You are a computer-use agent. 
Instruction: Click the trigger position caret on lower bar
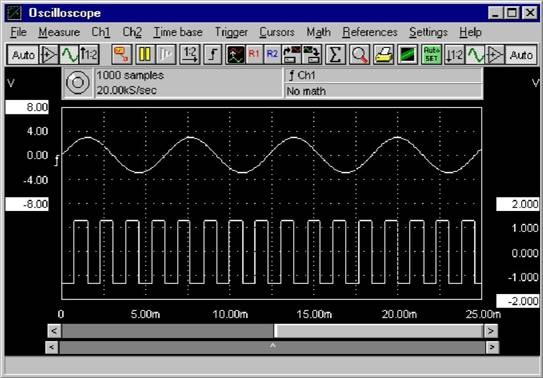click(273, 345)
